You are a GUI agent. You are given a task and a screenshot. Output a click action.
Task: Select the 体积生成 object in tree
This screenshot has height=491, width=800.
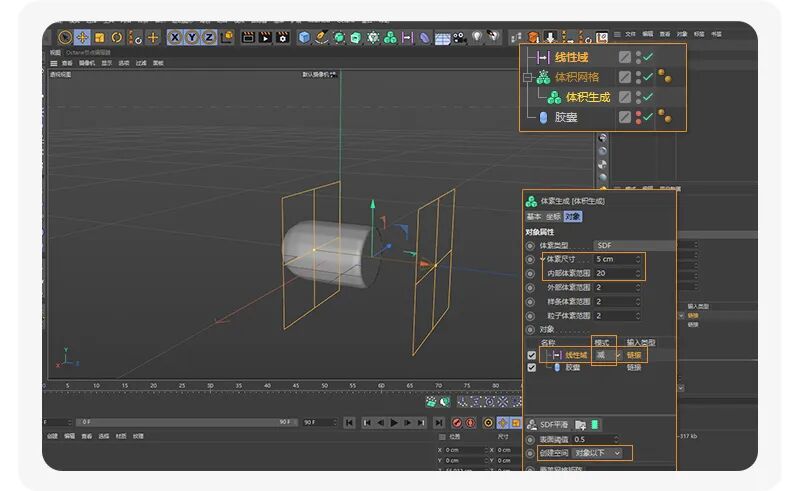click(587, 97)
